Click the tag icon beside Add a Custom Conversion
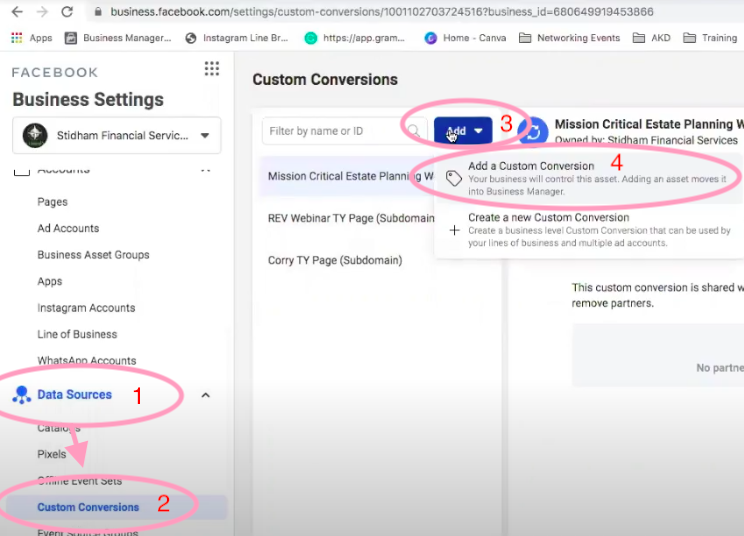The height and width of the screenshot is (536, 744). point(454,178)
